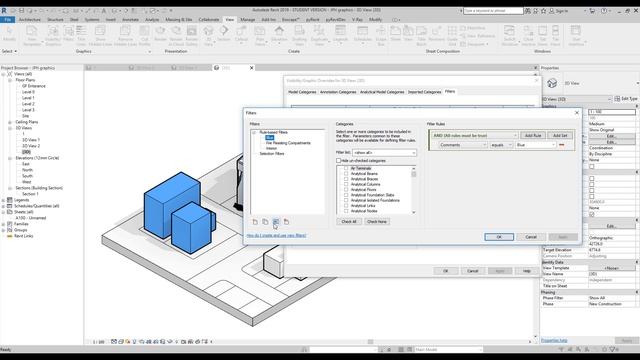Select Fire Resisting Compartments filter
The image size is (640, 360).
click(x=288, y=143)
